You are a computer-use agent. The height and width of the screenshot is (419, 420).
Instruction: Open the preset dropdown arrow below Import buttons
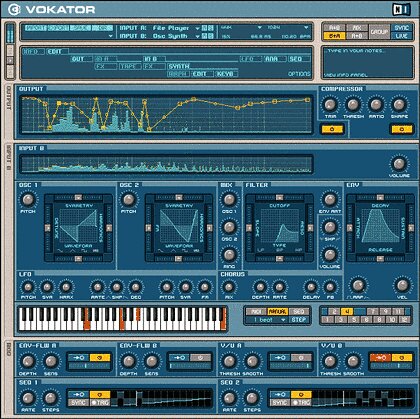click(111, 36)
